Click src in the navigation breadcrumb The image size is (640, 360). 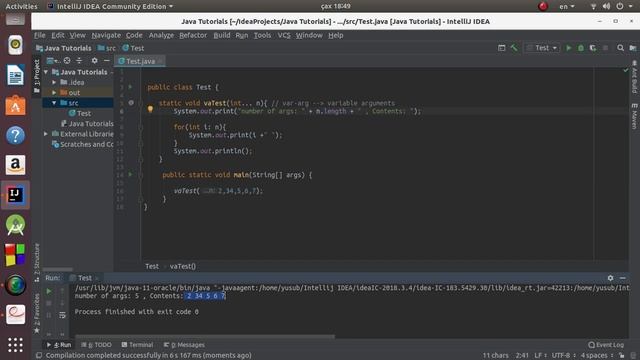[107, 48]
